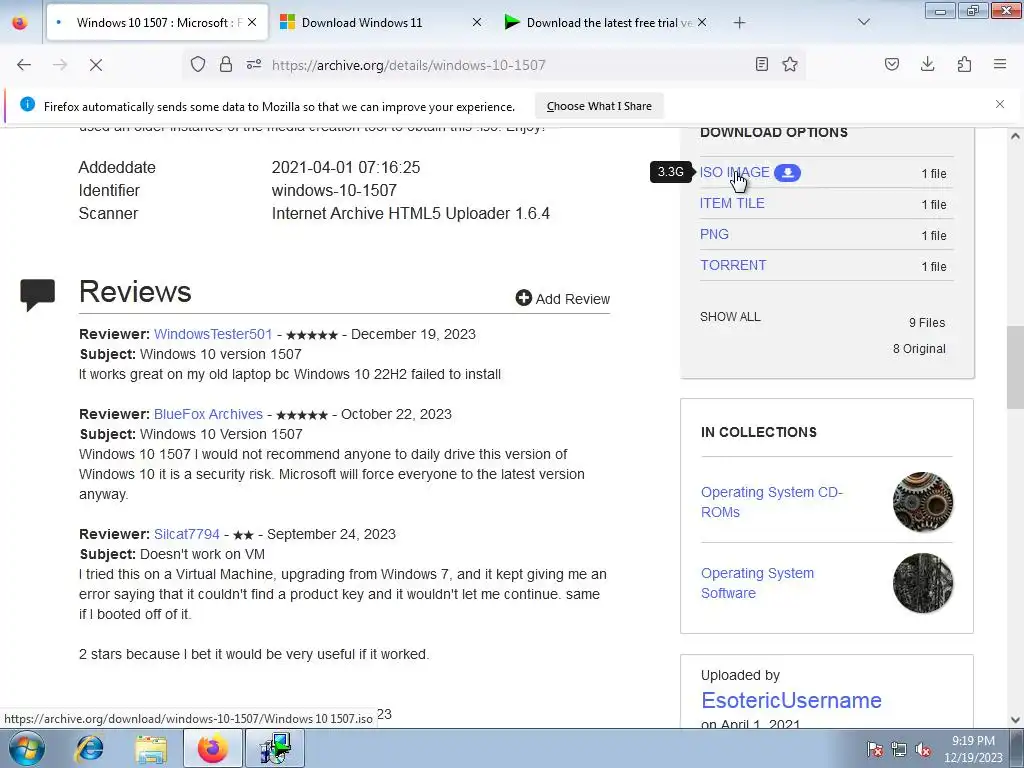The image size is (1024, 768).
Task: Click the 9 Files count
Action: pyautogui.click(x=927, y=323)
